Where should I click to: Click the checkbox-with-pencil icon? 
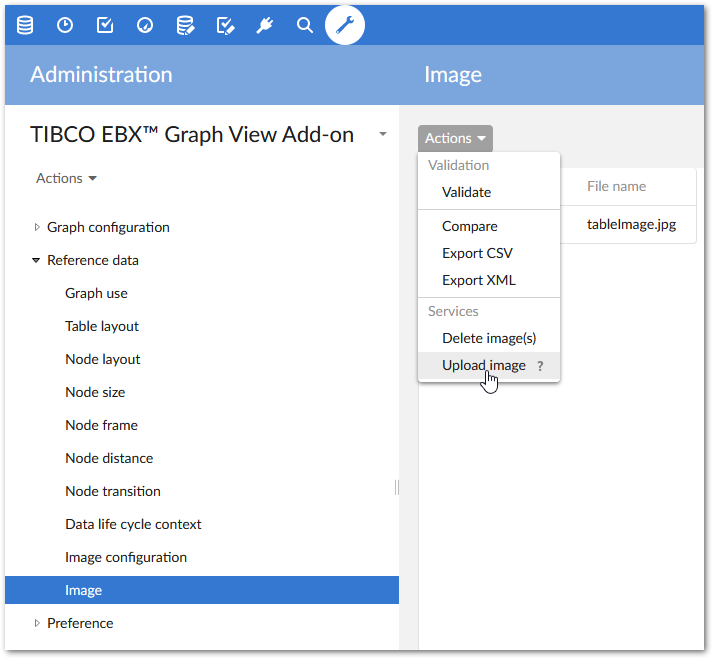pos(225,25)
